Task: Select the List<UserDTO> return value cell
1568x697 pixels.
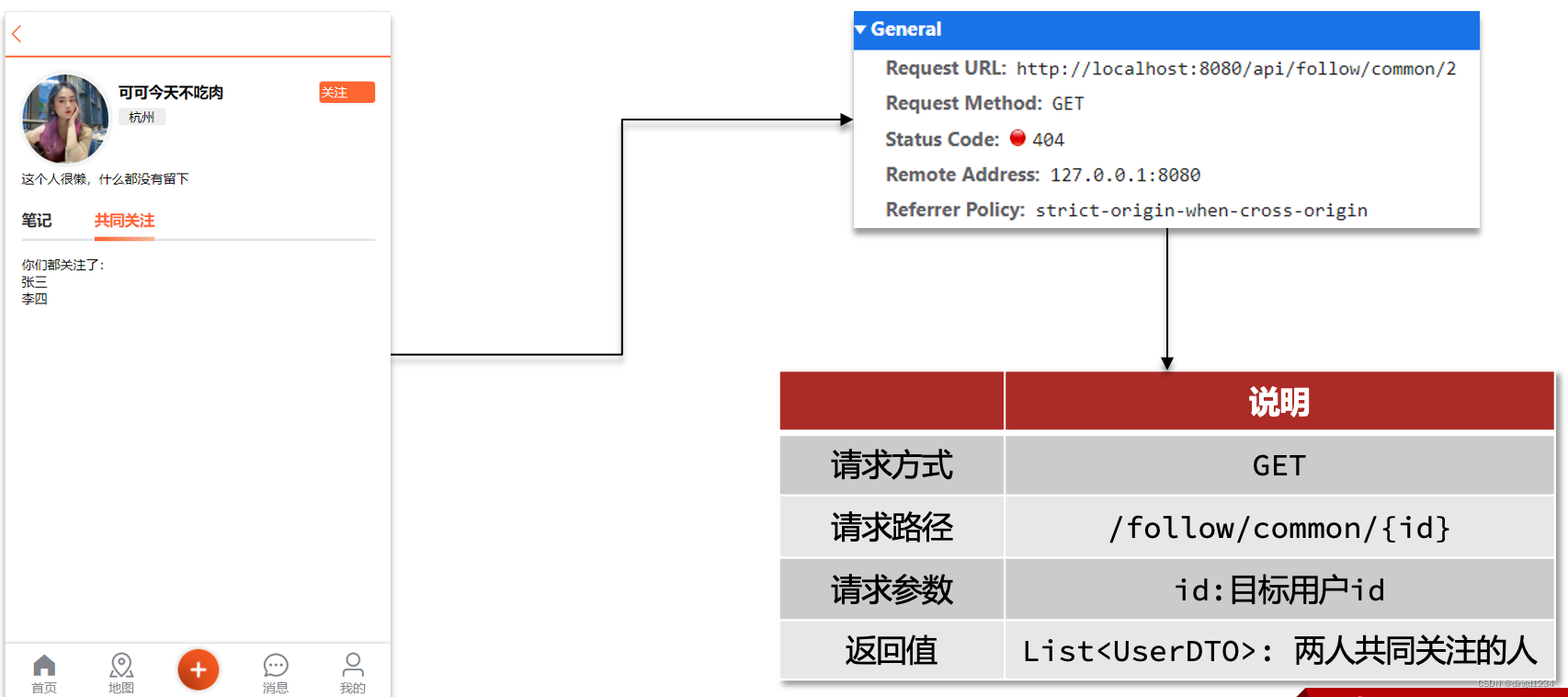Action: coord(1279,651)
